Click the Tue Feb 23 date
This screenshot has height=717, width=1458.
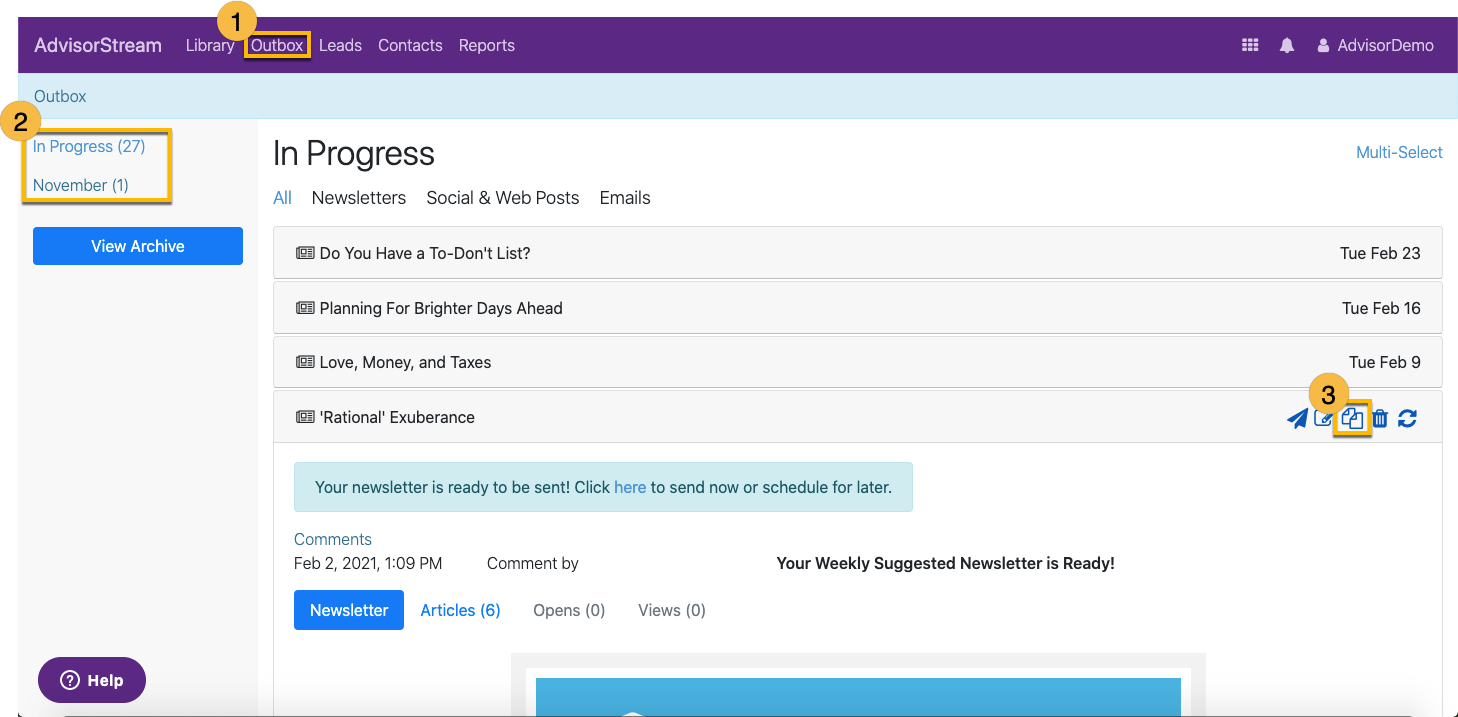[x=1380, y=253]
